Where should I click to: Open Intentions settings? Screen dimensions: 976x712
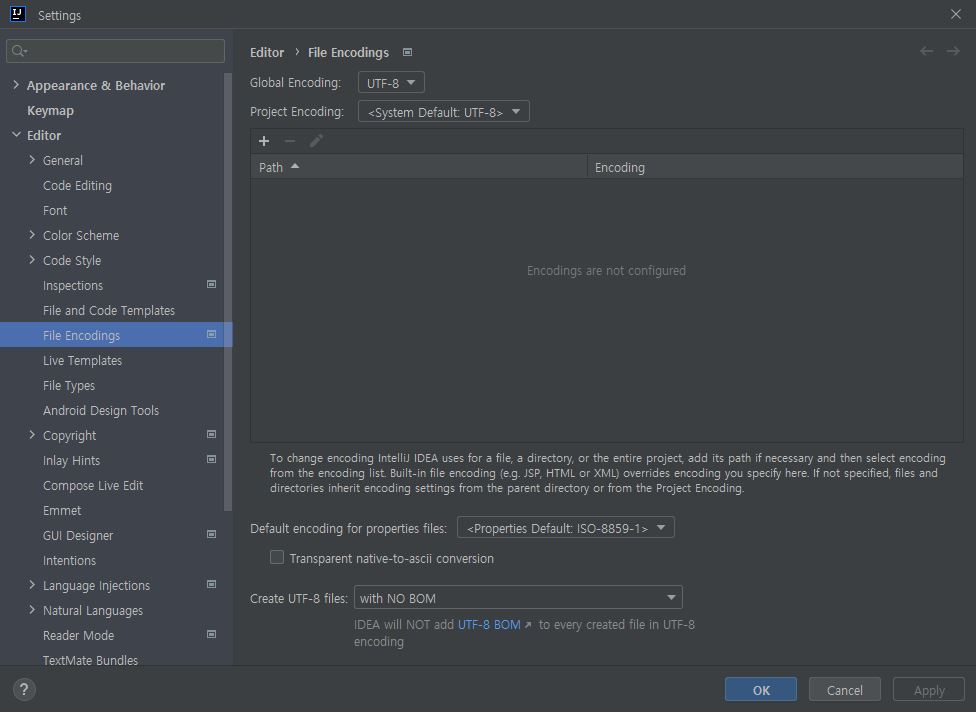(69, 560)
